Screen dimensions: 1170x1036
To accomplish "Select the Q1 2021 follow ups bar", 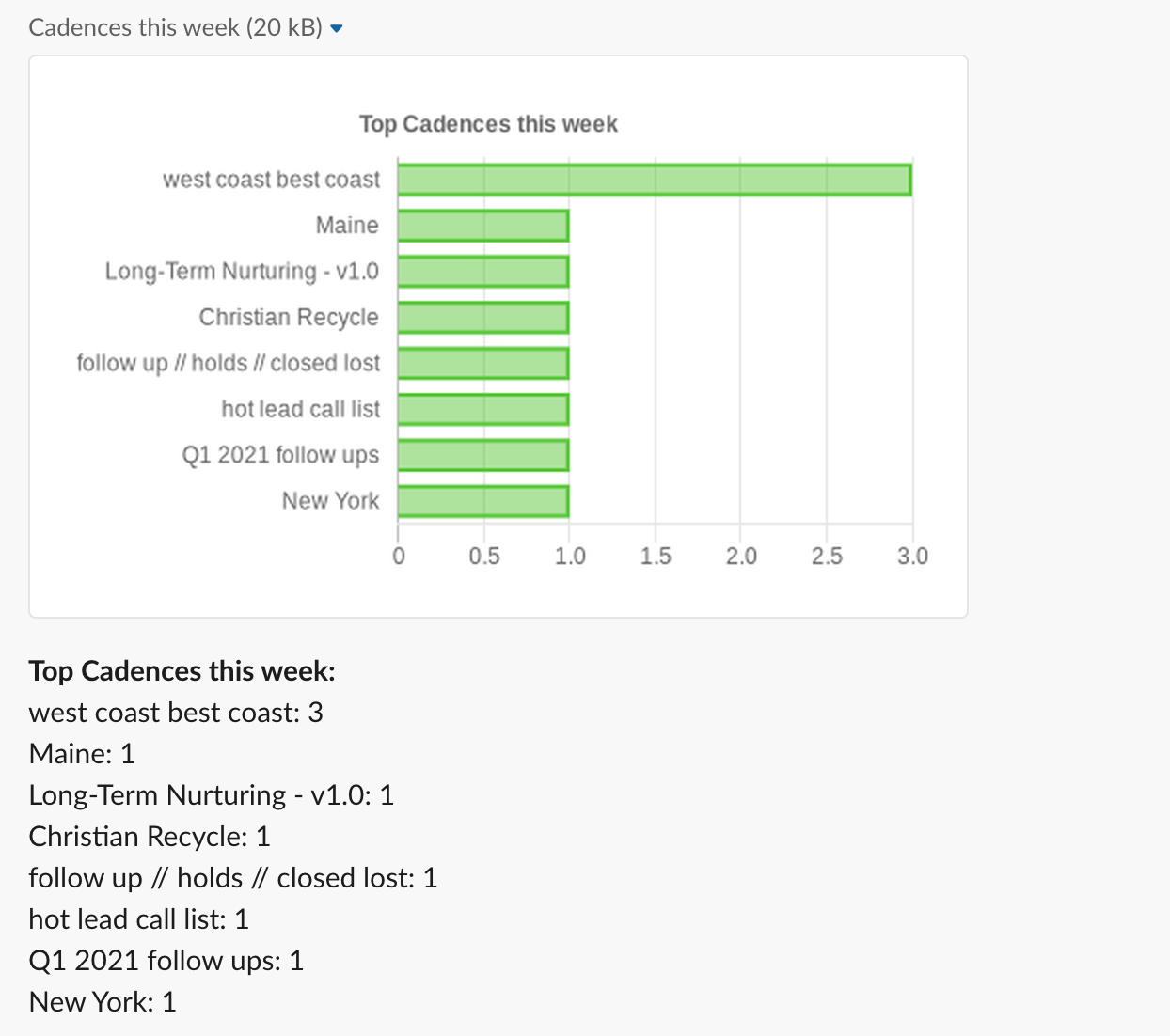I will coord(483,455).
